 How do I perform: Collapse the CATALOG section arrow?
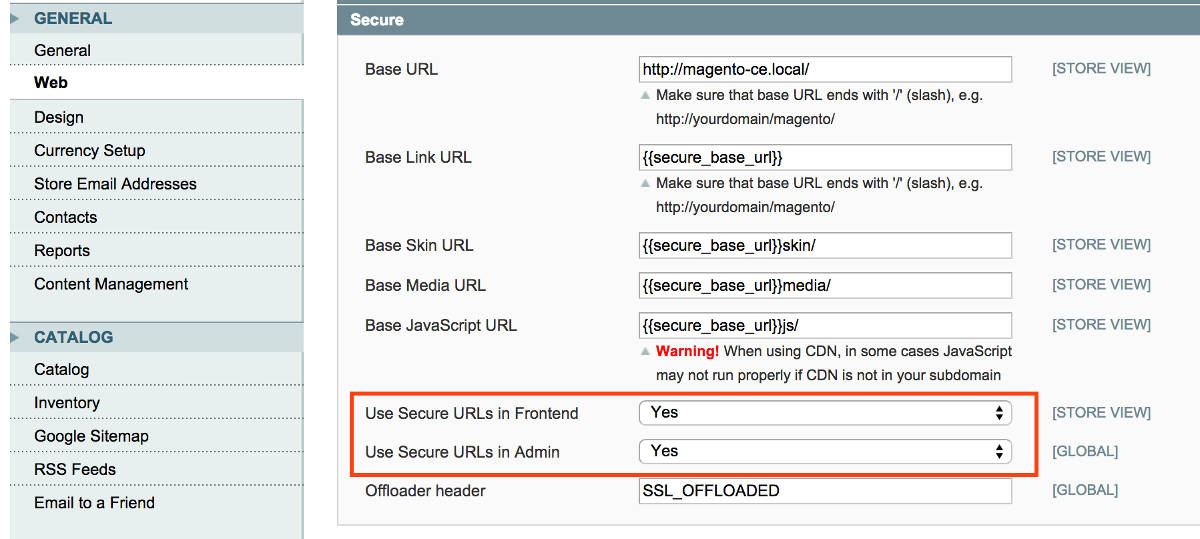(x=16, y=337)
